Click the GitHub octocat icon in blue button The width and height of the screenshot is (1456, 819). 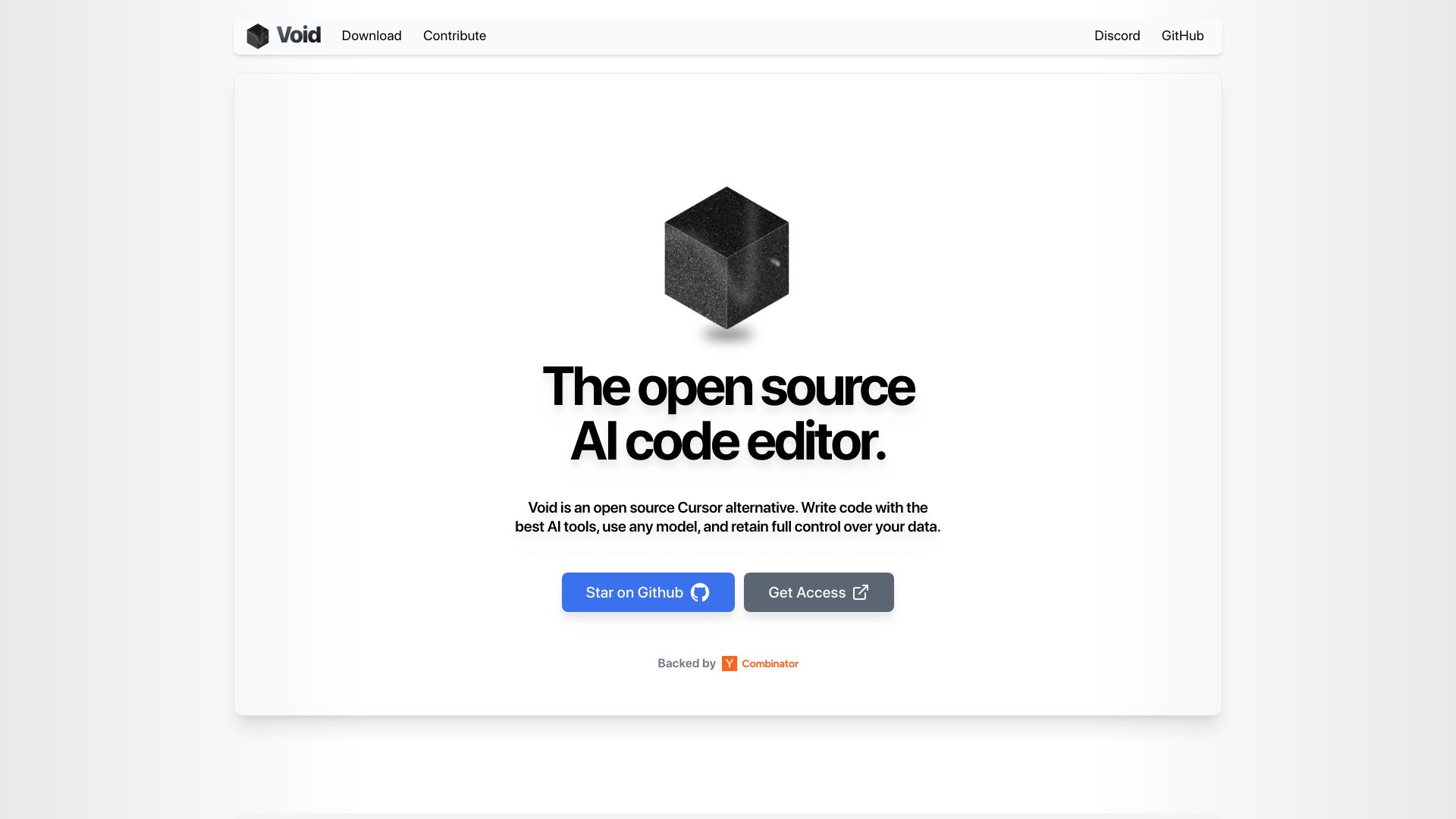tap(700, 592)
